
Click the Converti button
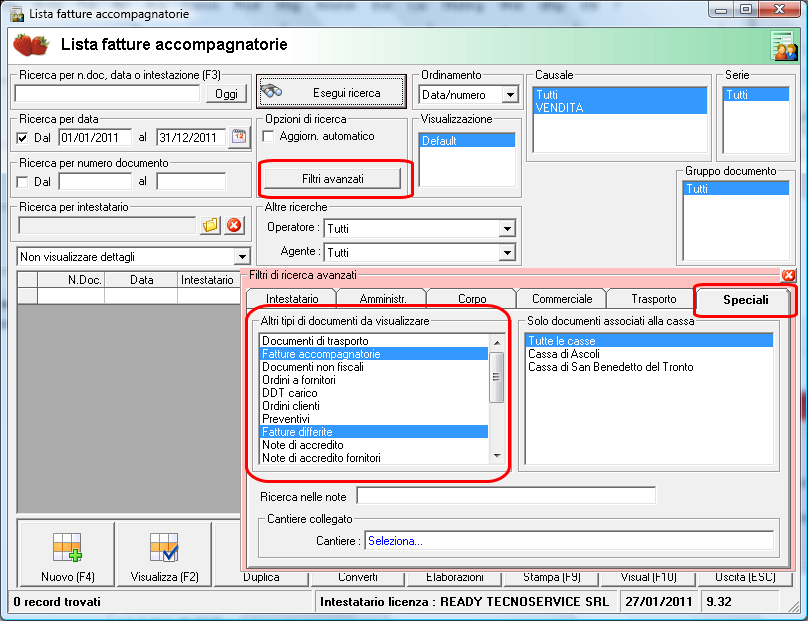[358, 577]
